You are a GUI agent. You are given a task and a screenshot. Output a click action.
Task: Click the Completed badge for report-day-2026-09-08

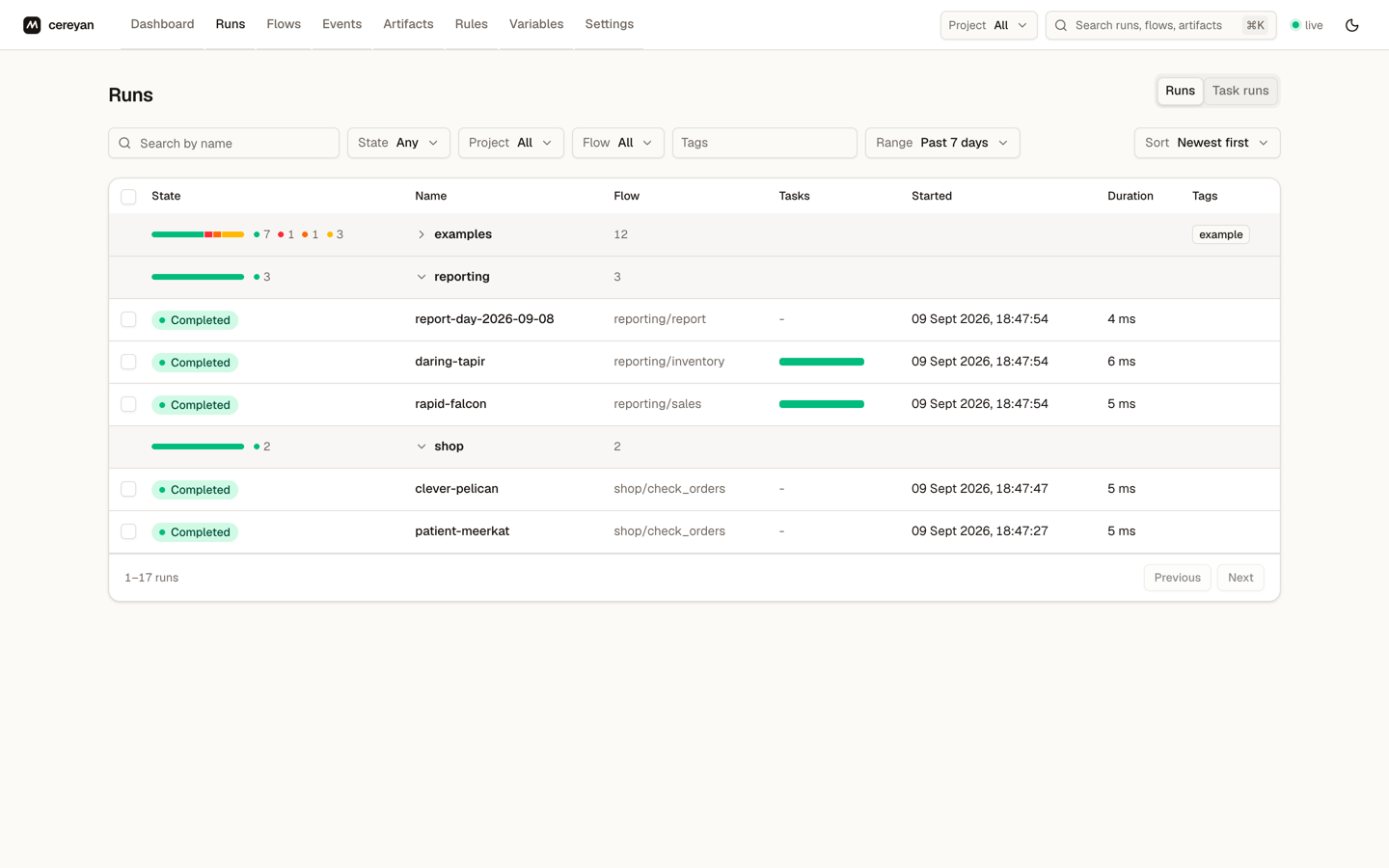pos(195,320)
